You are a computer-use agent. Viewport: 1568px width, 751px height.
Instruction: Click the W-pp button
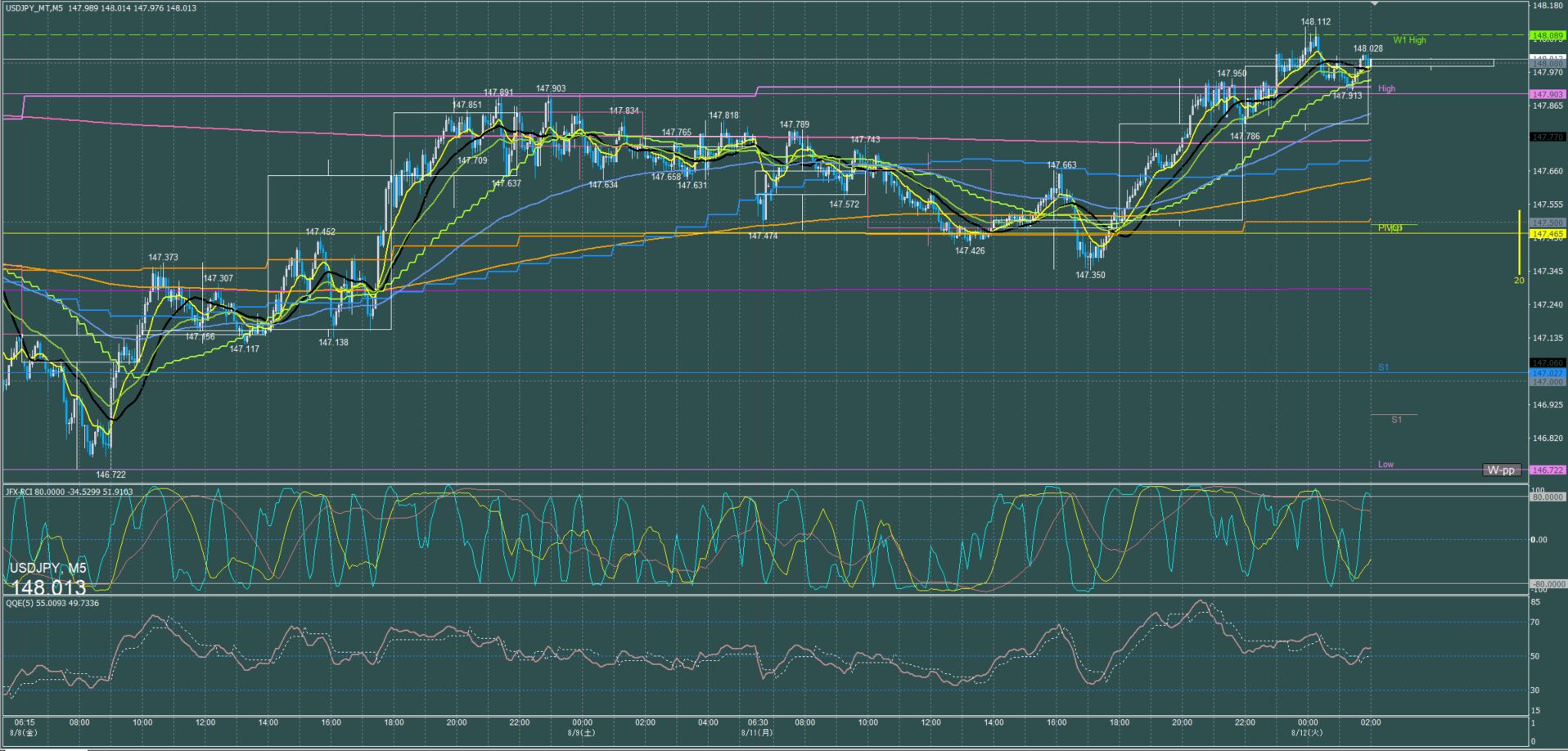click(1502, 470)
